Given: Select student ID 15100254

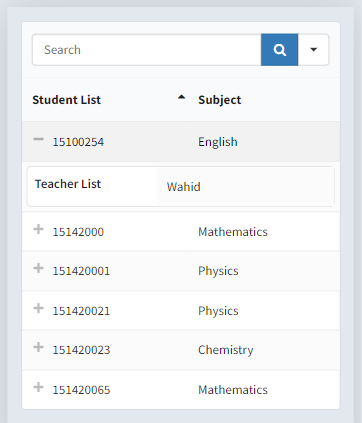Looking at the screenshot, I should pos(78,142).
